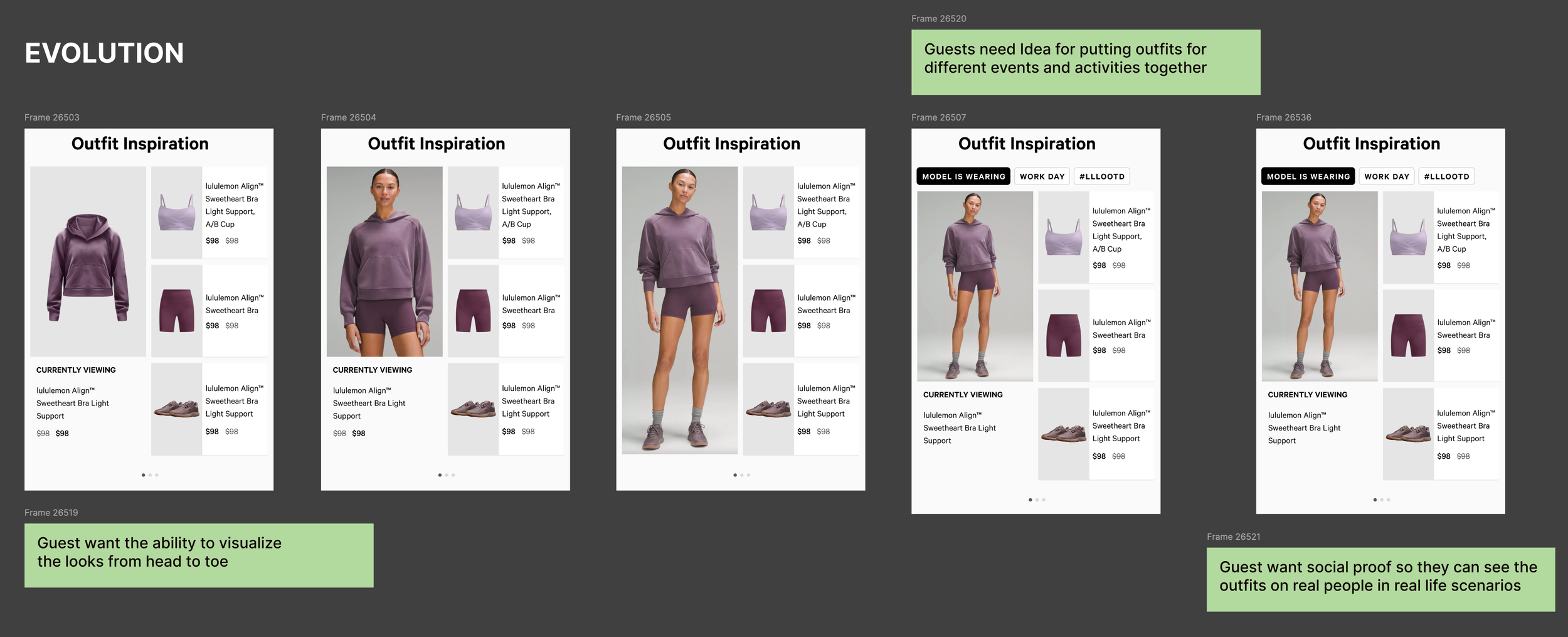Click the sneakers thumbnail in Frame 26536

[x=1409, y=434]
